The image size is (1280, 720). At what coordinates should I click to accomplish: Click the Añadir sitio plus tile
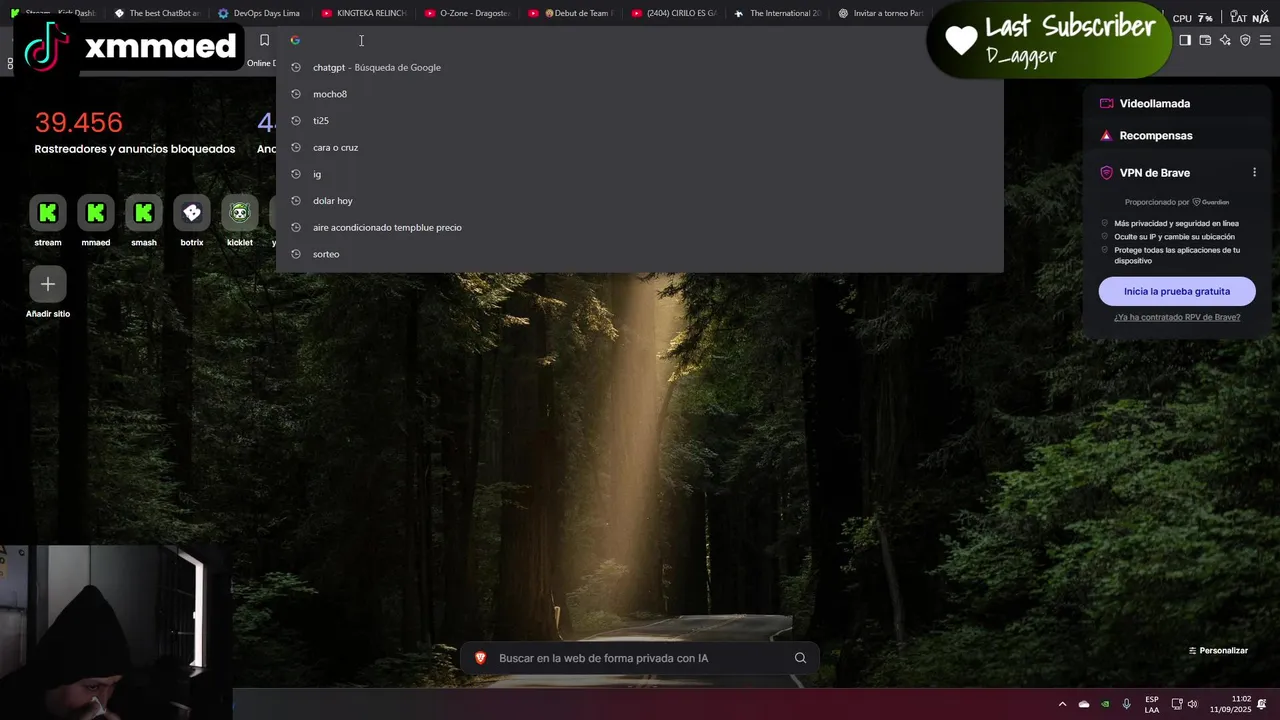48,284
